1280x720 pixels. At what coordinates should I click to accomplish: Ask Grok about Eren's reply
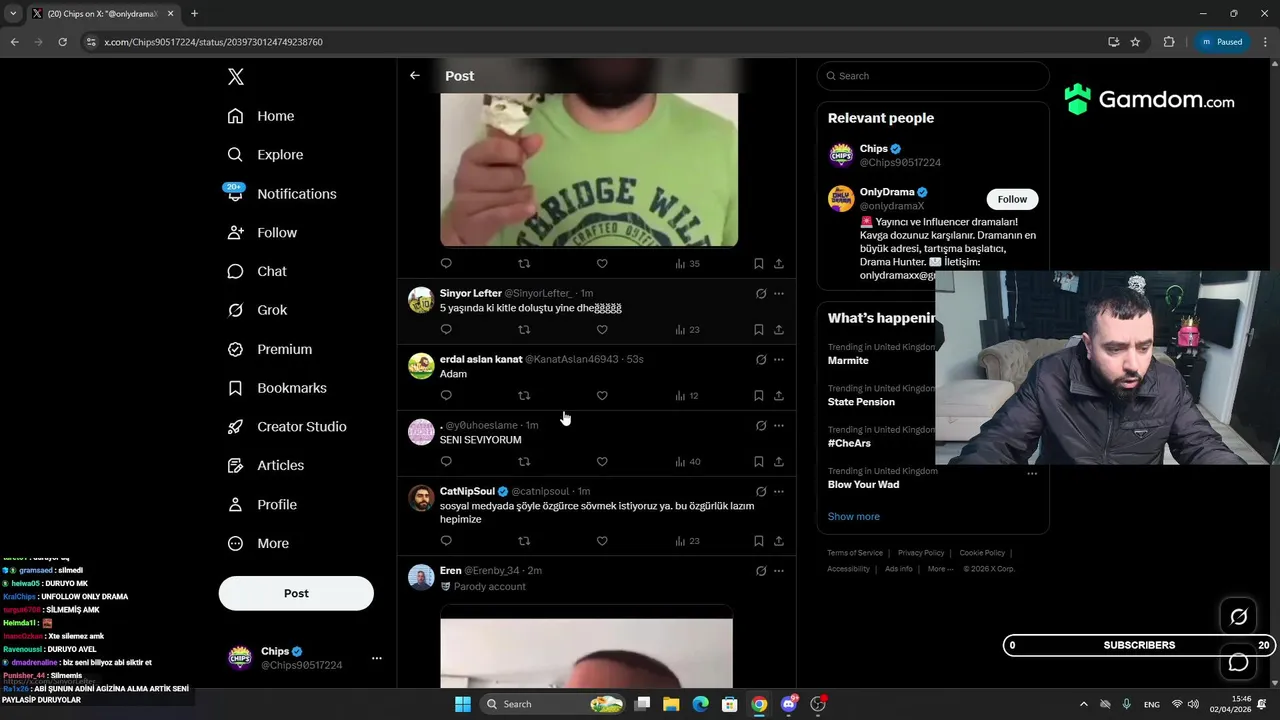coord(761,571)
